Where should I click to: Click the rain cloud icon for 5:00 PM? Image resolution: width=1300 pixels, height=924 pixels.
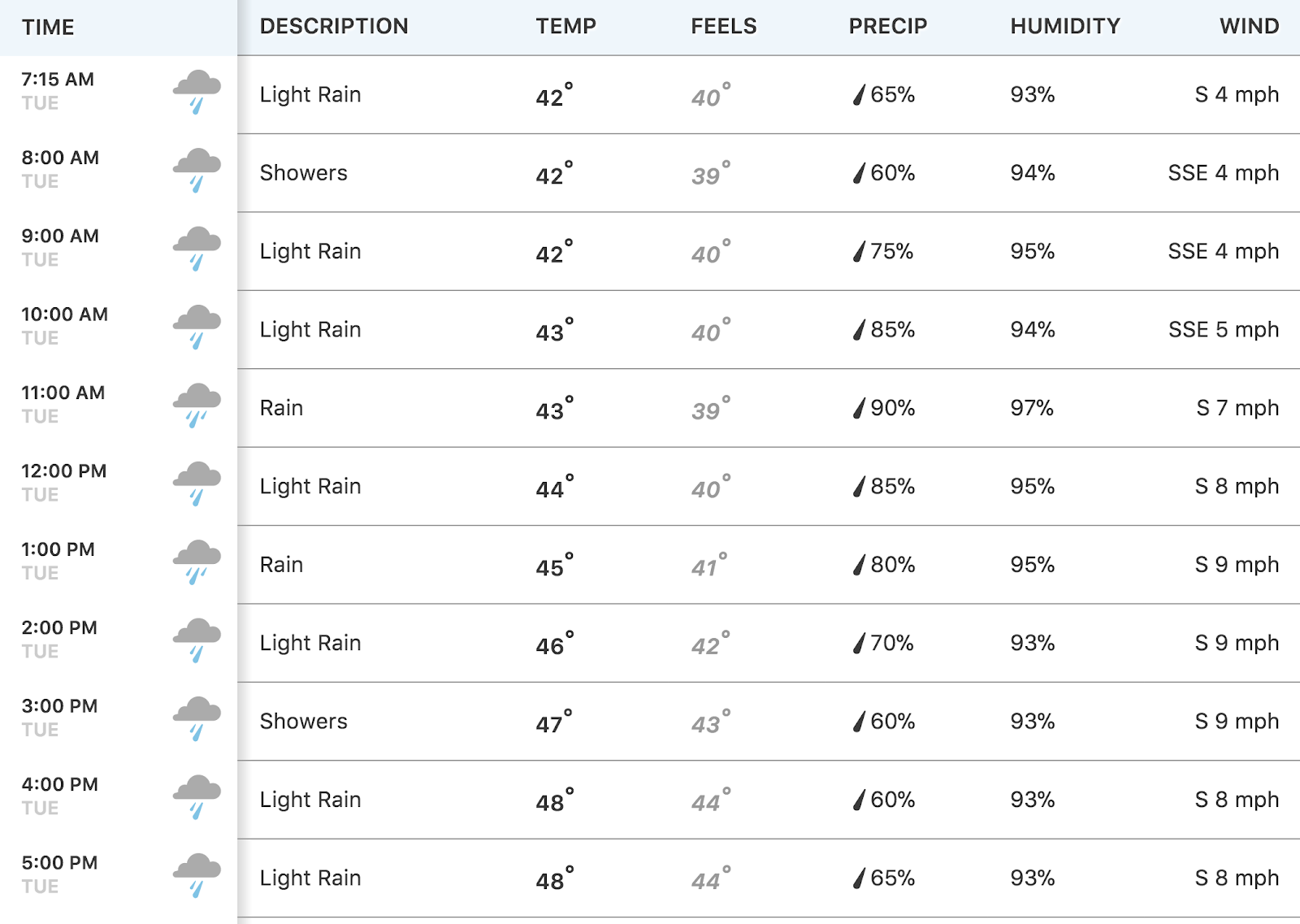point(197,876)
